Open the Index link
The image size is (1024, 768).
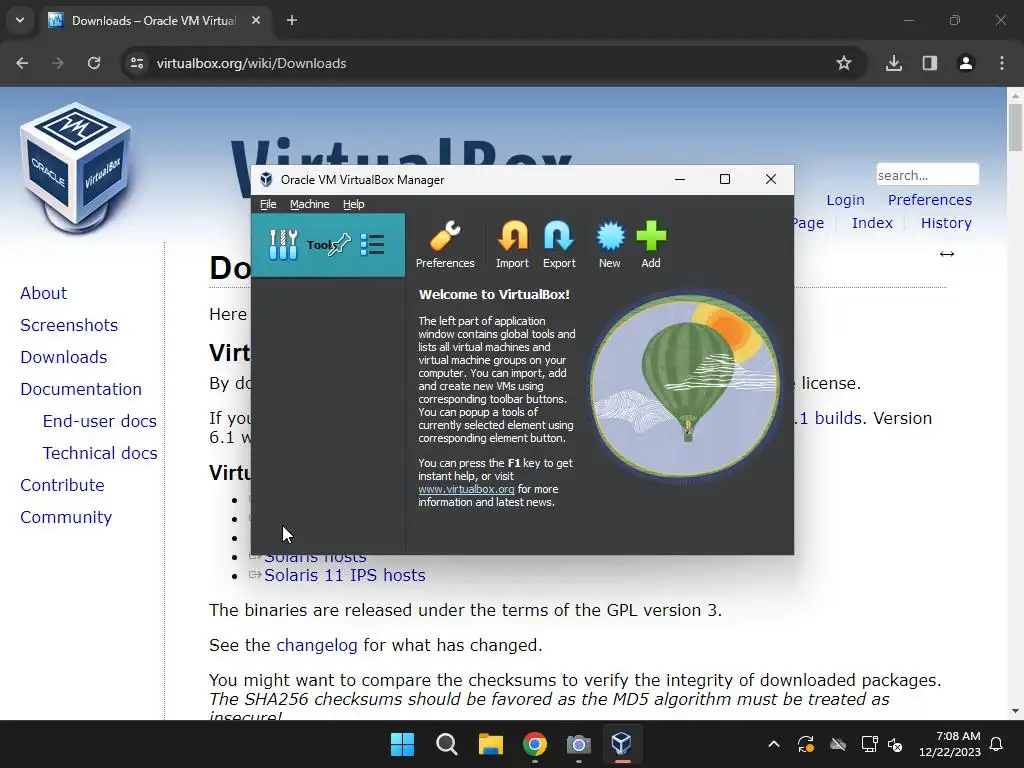coord(872,223)
